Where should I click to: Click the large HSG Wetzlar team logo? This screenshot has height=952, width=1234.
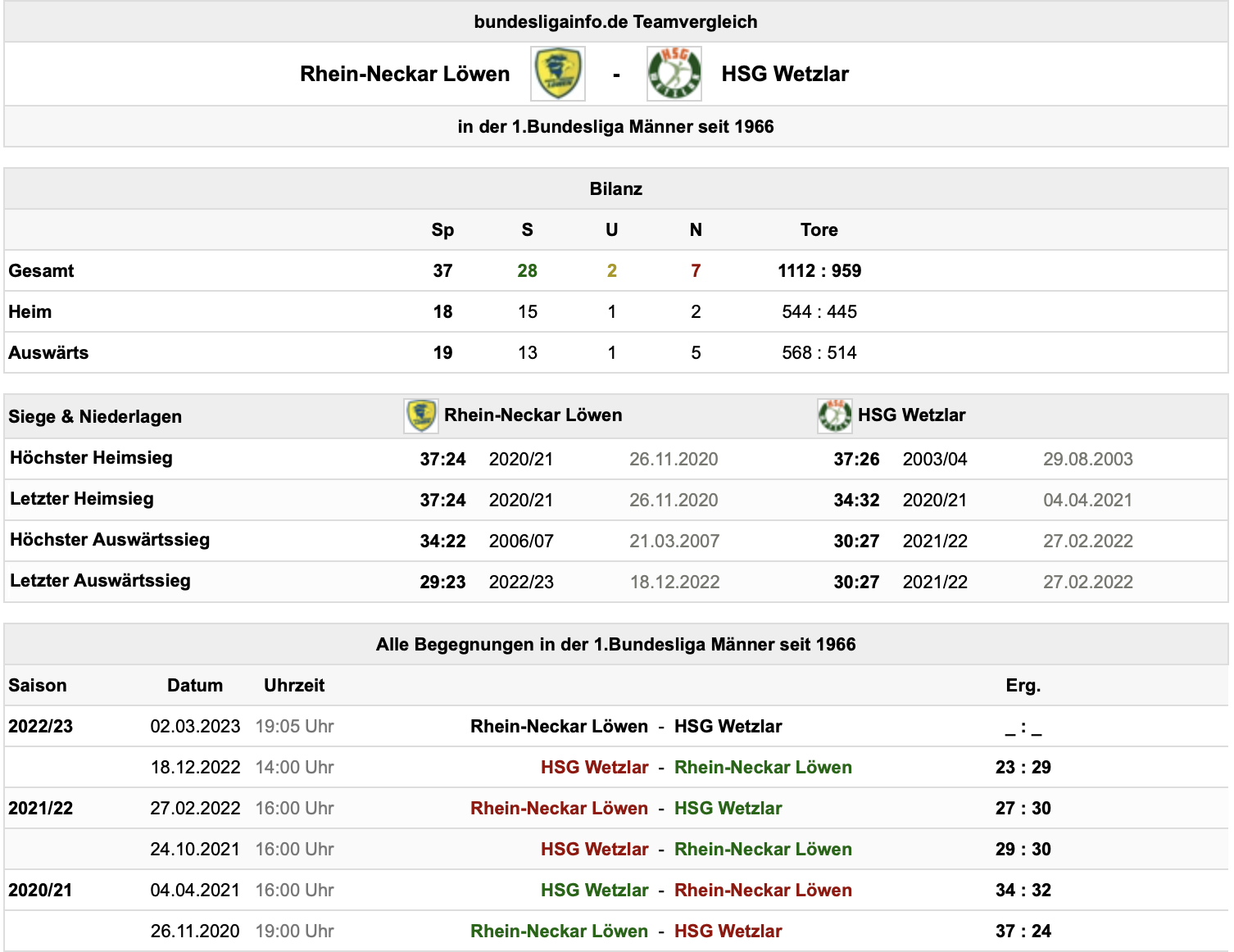674,74
